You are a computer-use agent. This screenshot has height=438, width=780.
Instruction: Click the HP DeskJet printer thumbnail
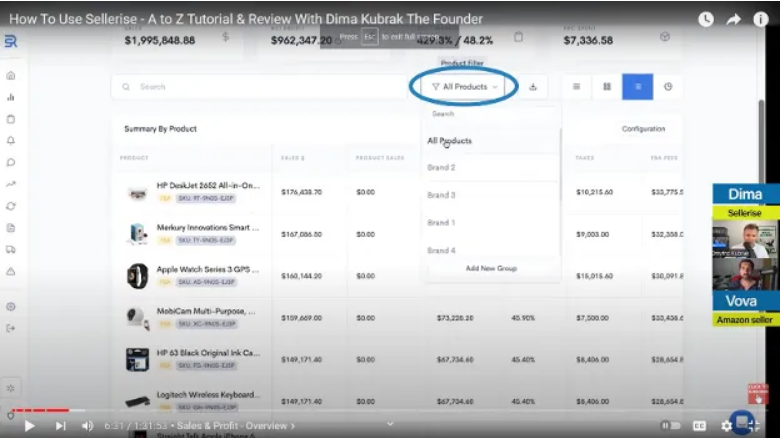click(x=137, y=192)
